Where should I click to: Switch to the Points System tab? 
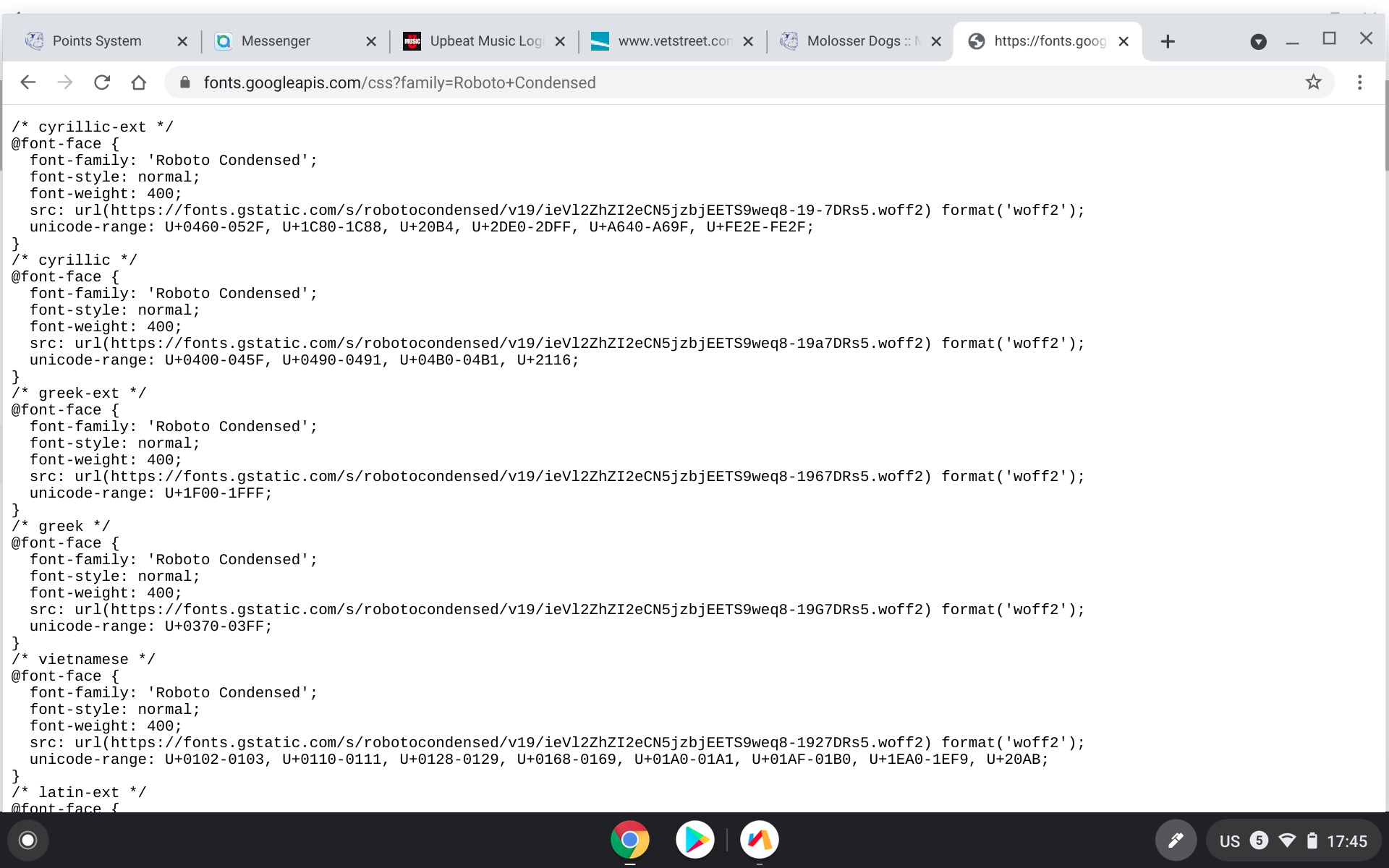coord(97,41)
